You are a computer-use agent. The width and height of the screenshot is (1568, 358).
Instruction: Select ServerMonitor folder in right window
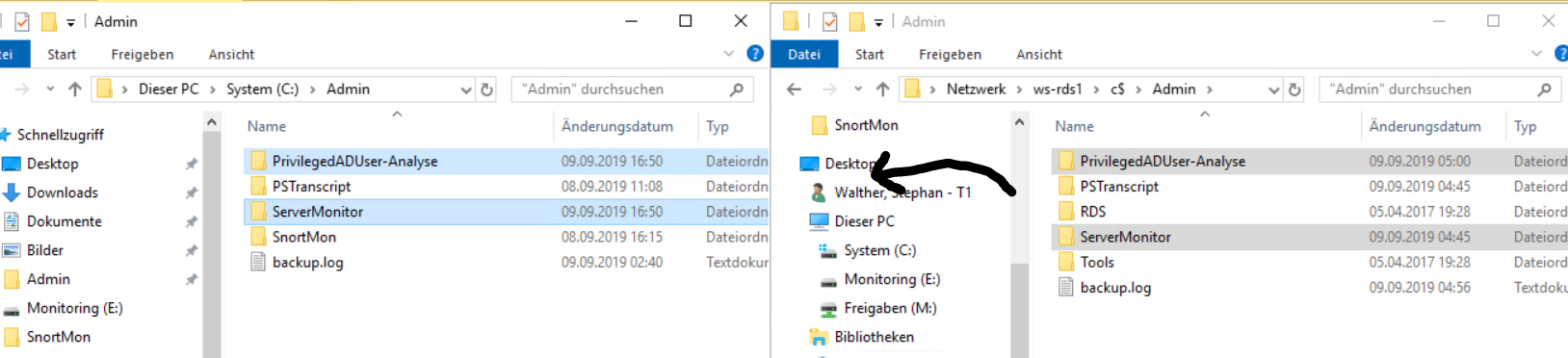1125,237
